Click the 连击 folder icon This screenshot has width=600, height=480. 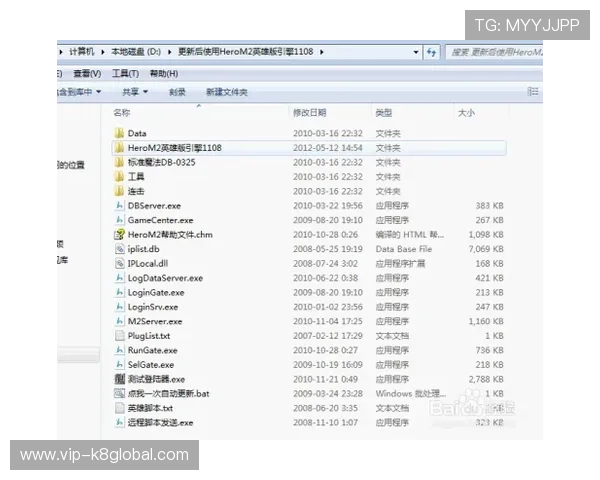point(119,191)
